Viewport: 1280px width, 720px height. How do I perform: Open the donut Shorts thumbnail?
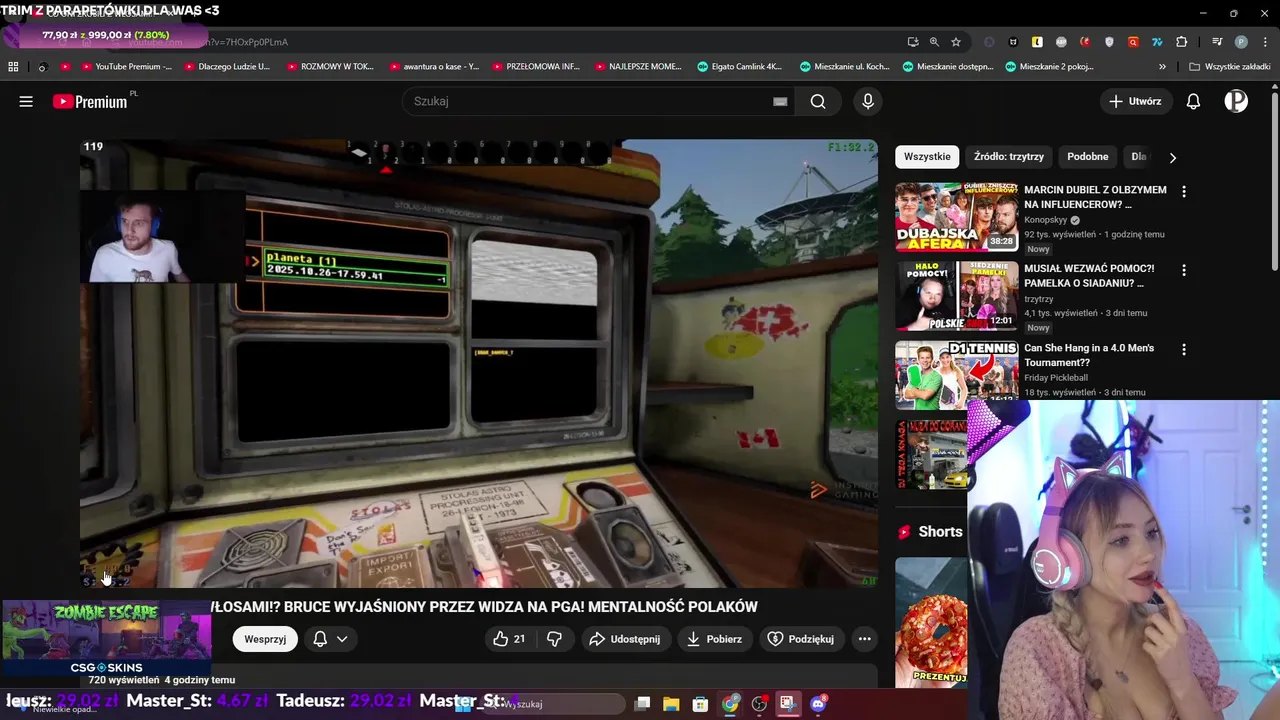pyautogui.click(x=931, y=622)
